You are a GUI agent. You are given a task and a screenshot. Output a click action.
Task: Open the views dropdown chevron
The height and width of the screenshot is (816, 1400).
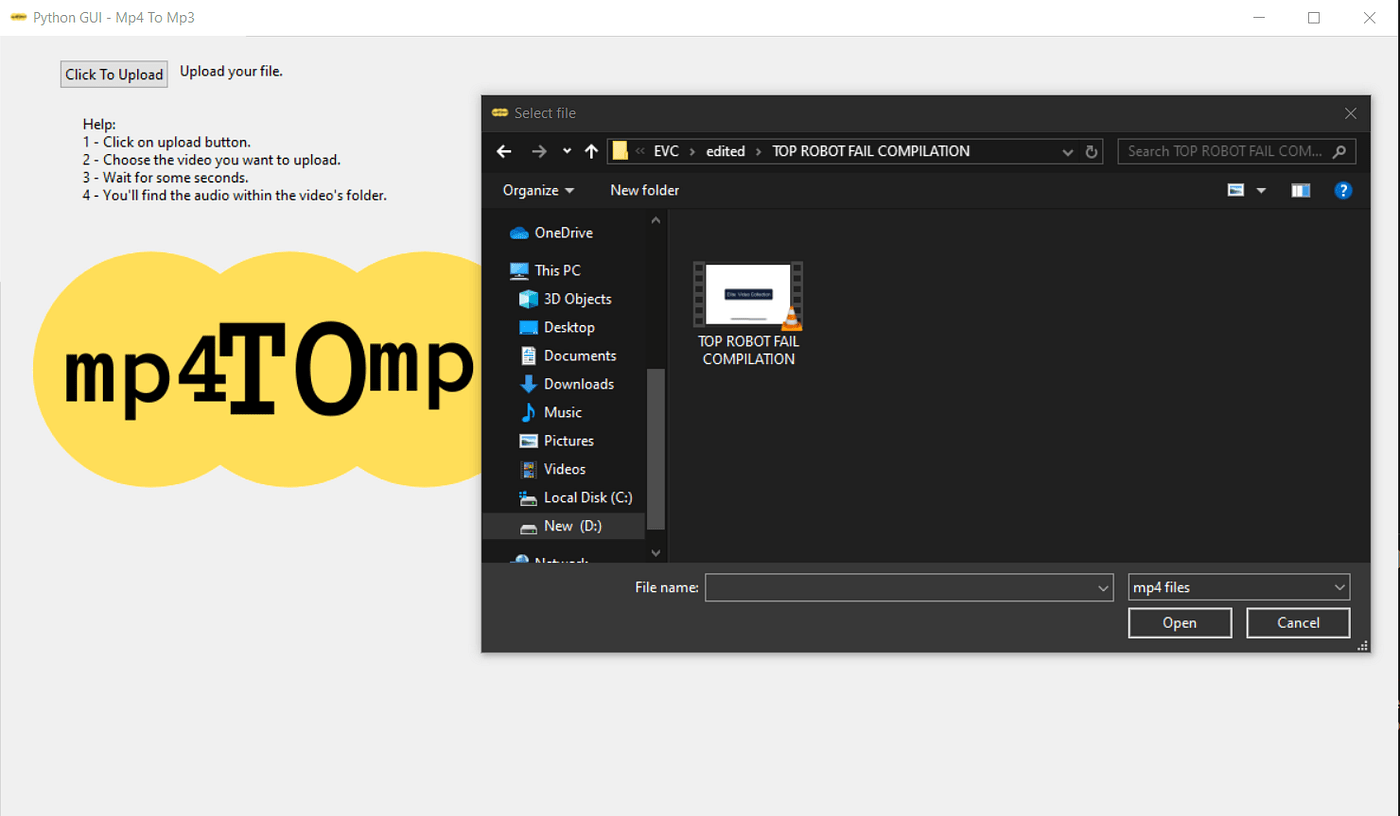(x=1260, y=189)
